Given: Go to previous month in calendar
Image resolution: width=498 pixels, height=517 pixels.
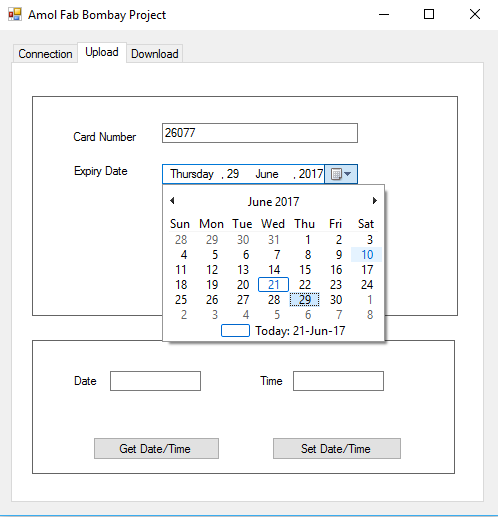Looking at the screenshot, I should 172,201.
